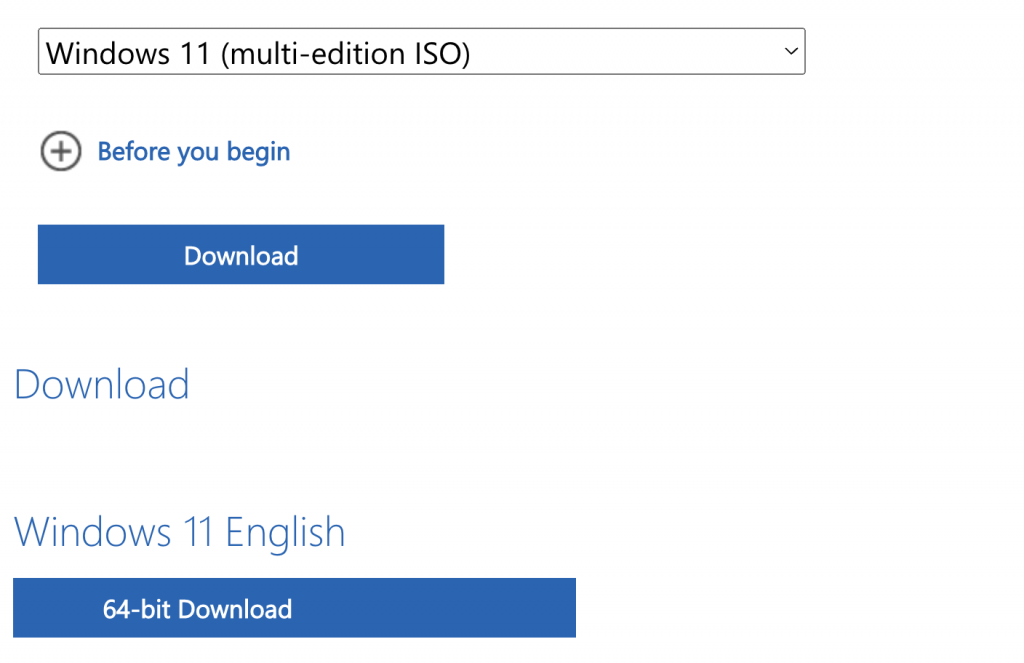Click the Windows 11 (multi-edition ISO) text in the select box
This screenshot has width=1024, height=663.
(258, 53)
